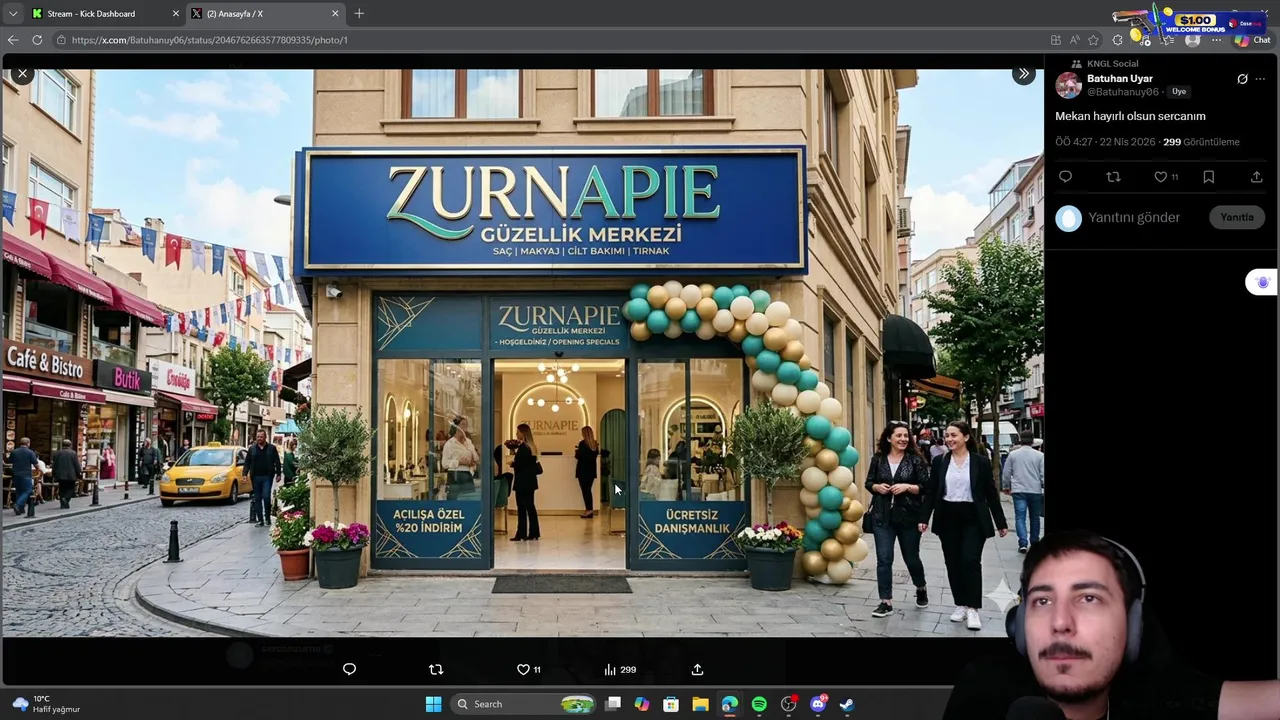The height and width of the screenshot is (720, 1280).
Task: Click Microsoft Edge on the taskbar
Action: (730, 704)
